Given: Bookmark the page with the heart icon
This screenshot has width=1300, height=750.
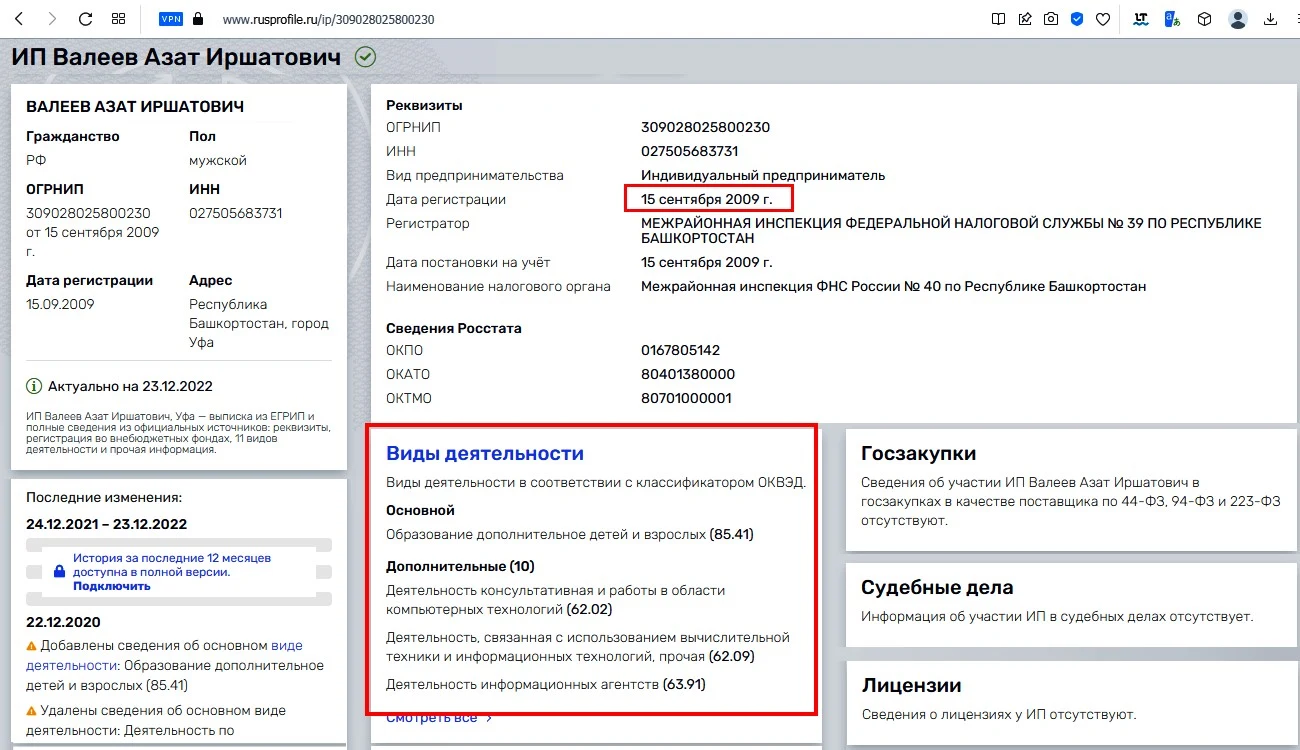Looking at the screenshot, I should (x=1103, y=19).
